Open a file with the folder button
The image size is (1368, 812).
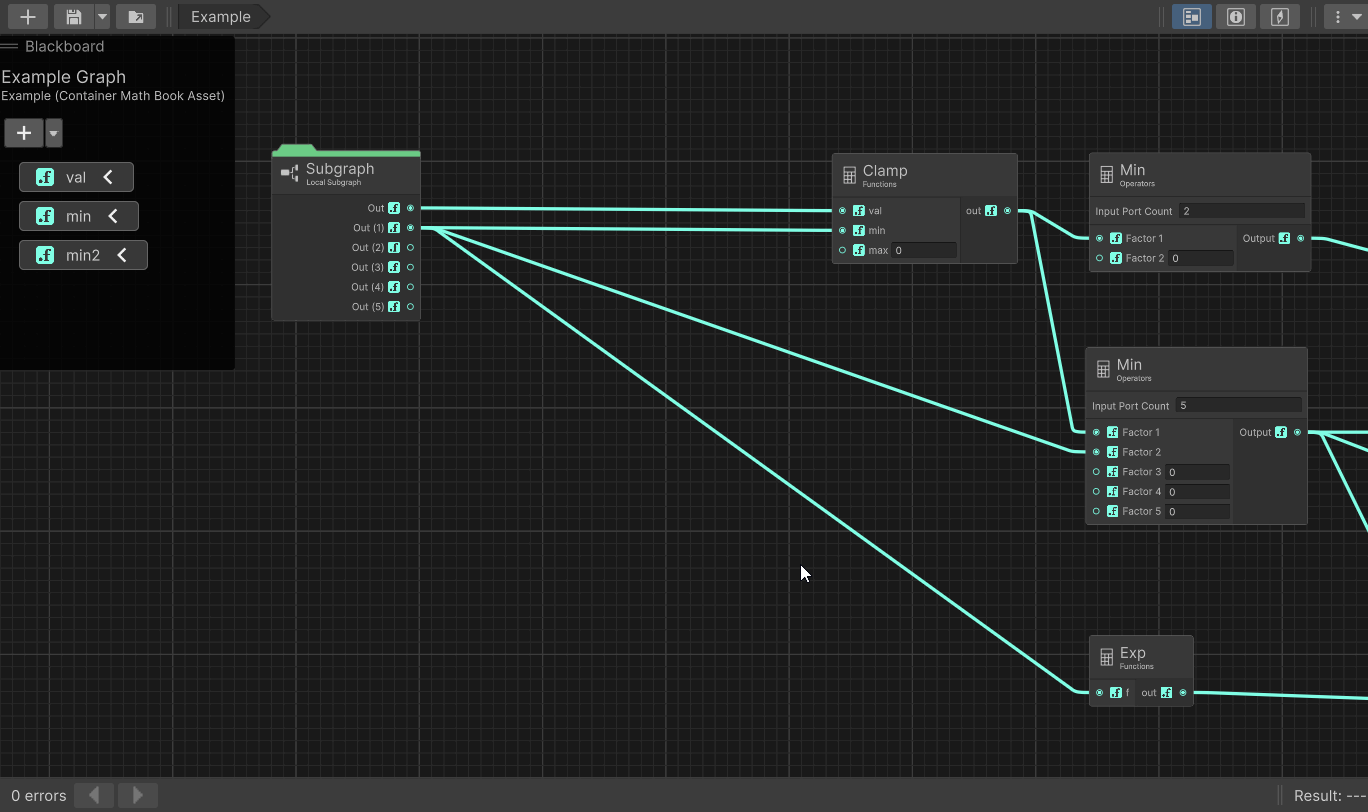(x=136, y=16)
